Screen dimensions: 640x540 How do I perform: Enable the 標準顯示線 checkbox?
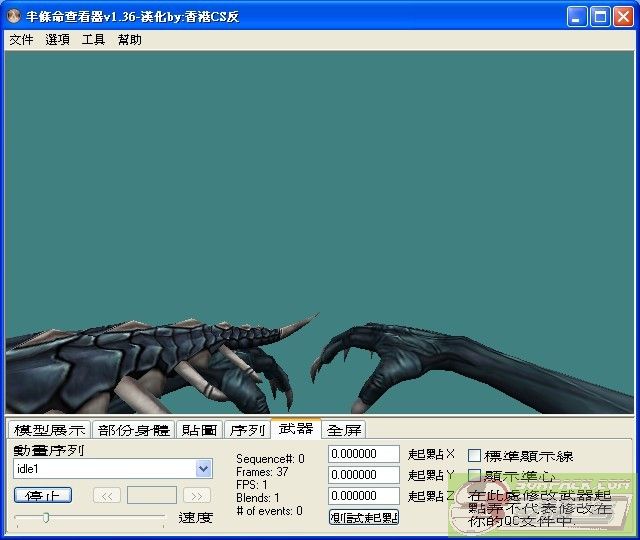click(475, 456)
